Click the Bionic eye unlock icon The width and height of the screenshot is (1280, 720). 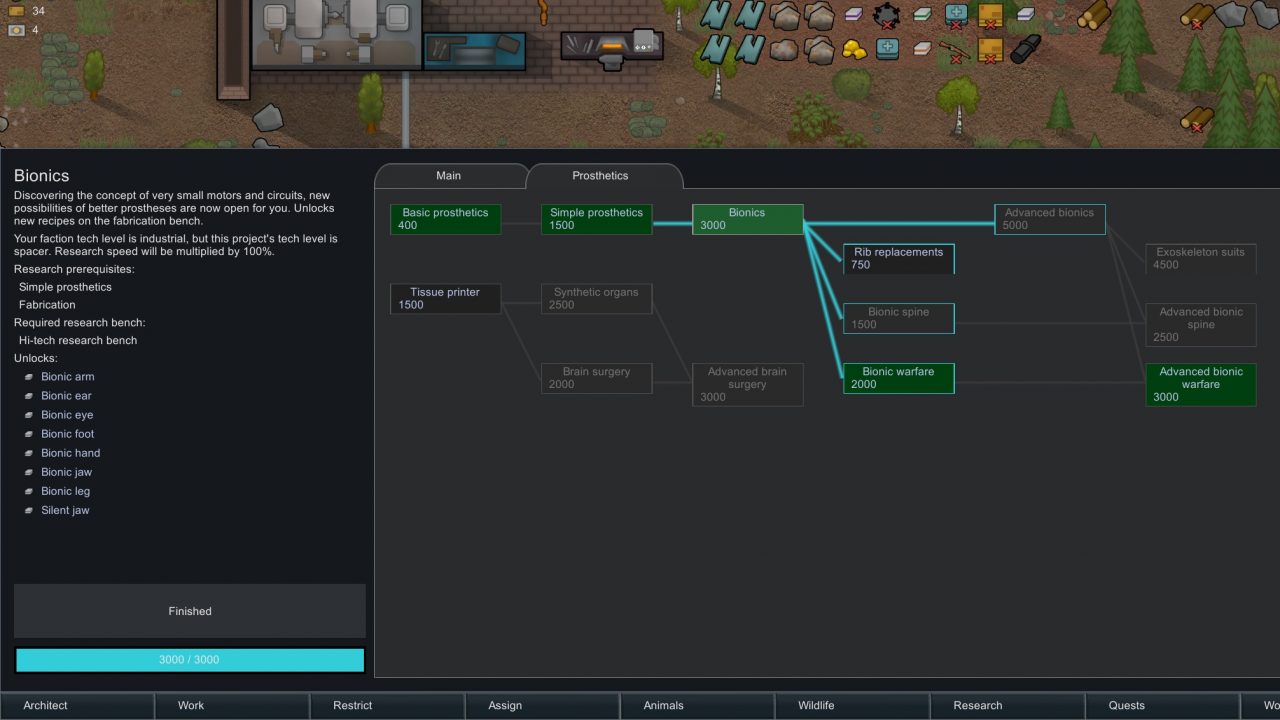click(x=28, y=414)
